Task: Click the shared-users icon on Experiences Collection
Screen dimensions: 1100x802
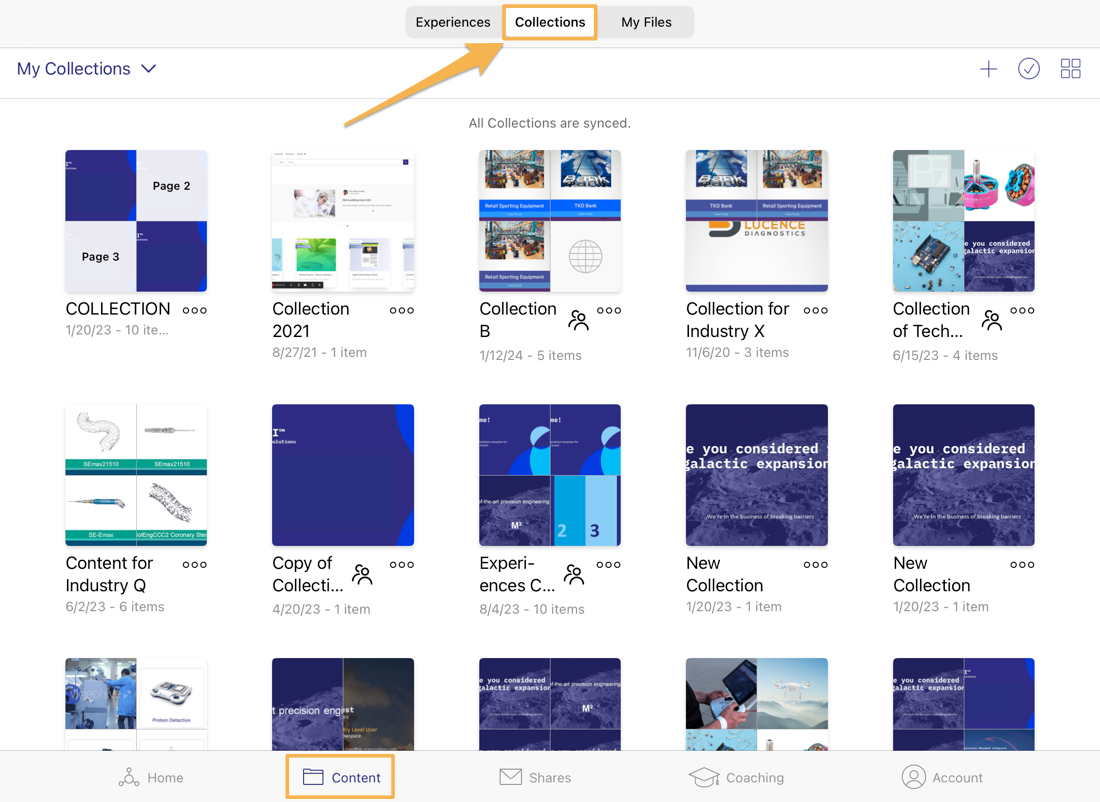Action: pyautogui.click(x=573, y=575)
